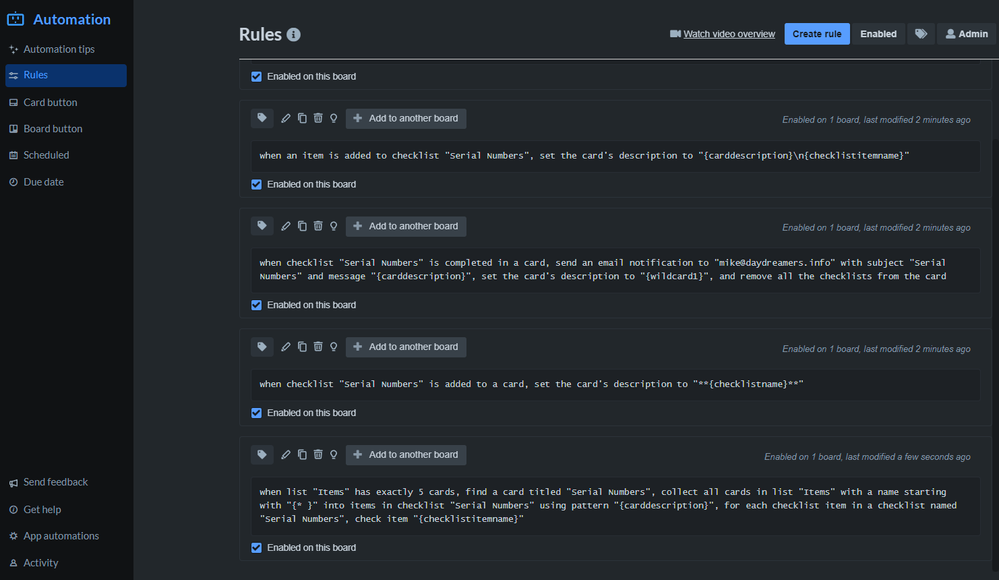Screen dimensions: 999x580
Task: Delete the third rule via its trash icon
Action: point(318,347)
